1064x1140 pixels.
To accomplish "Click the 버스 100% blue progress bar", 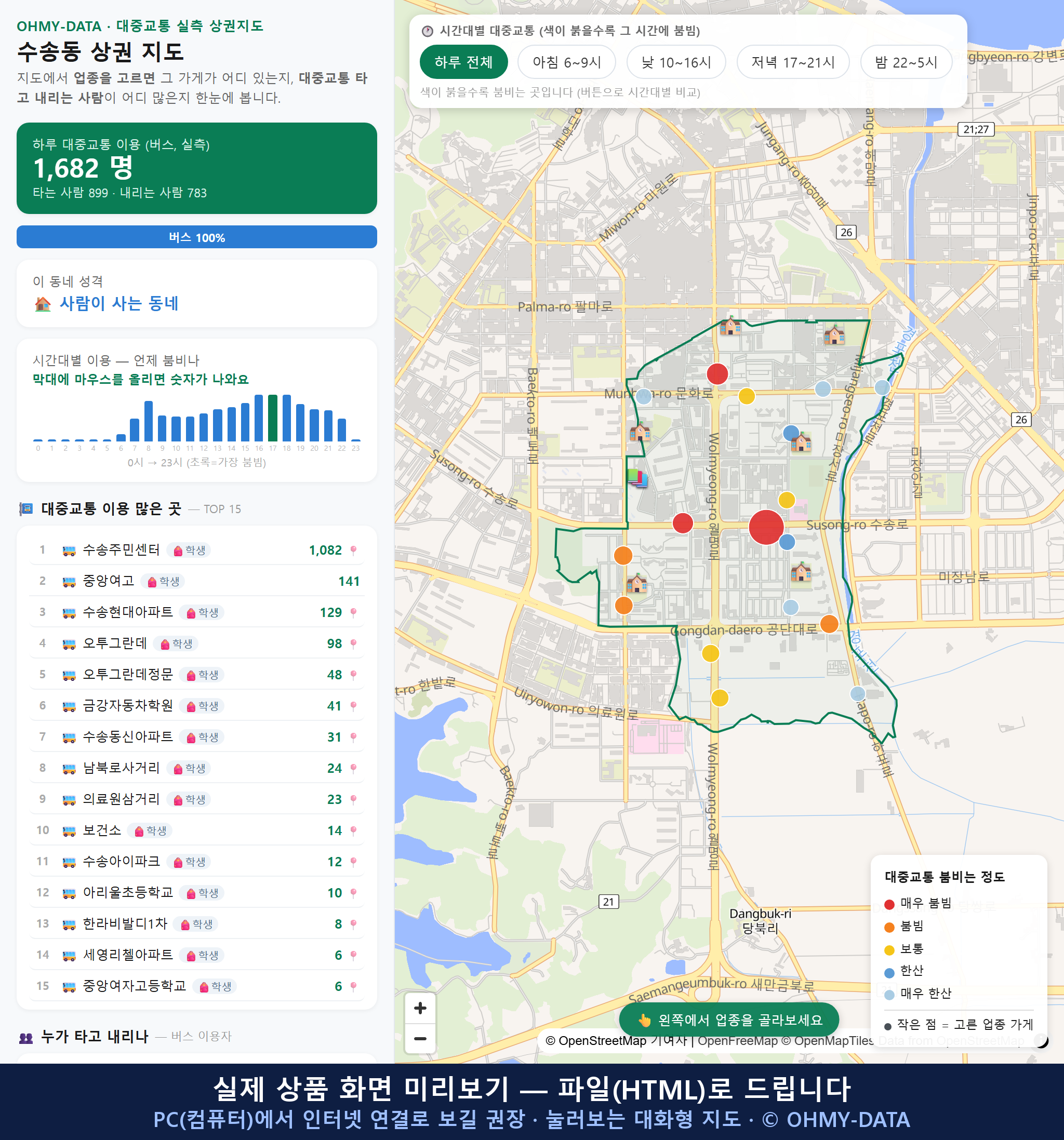I will (197, 237).
